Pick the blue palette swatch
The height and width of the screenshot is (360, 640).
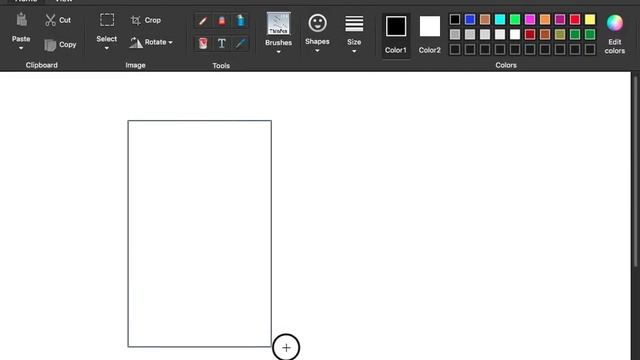(470, 19)
